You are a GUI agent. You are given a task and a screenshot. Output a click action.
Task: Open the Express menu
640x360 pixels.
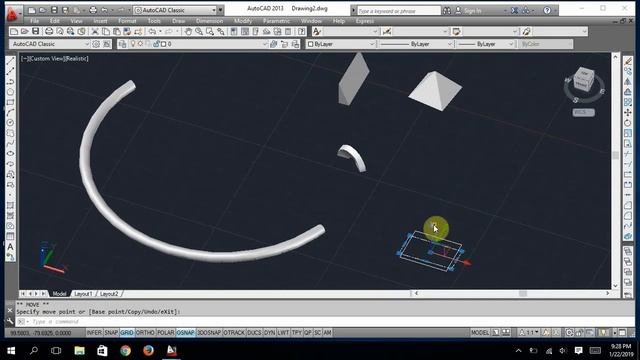[364, 21]
